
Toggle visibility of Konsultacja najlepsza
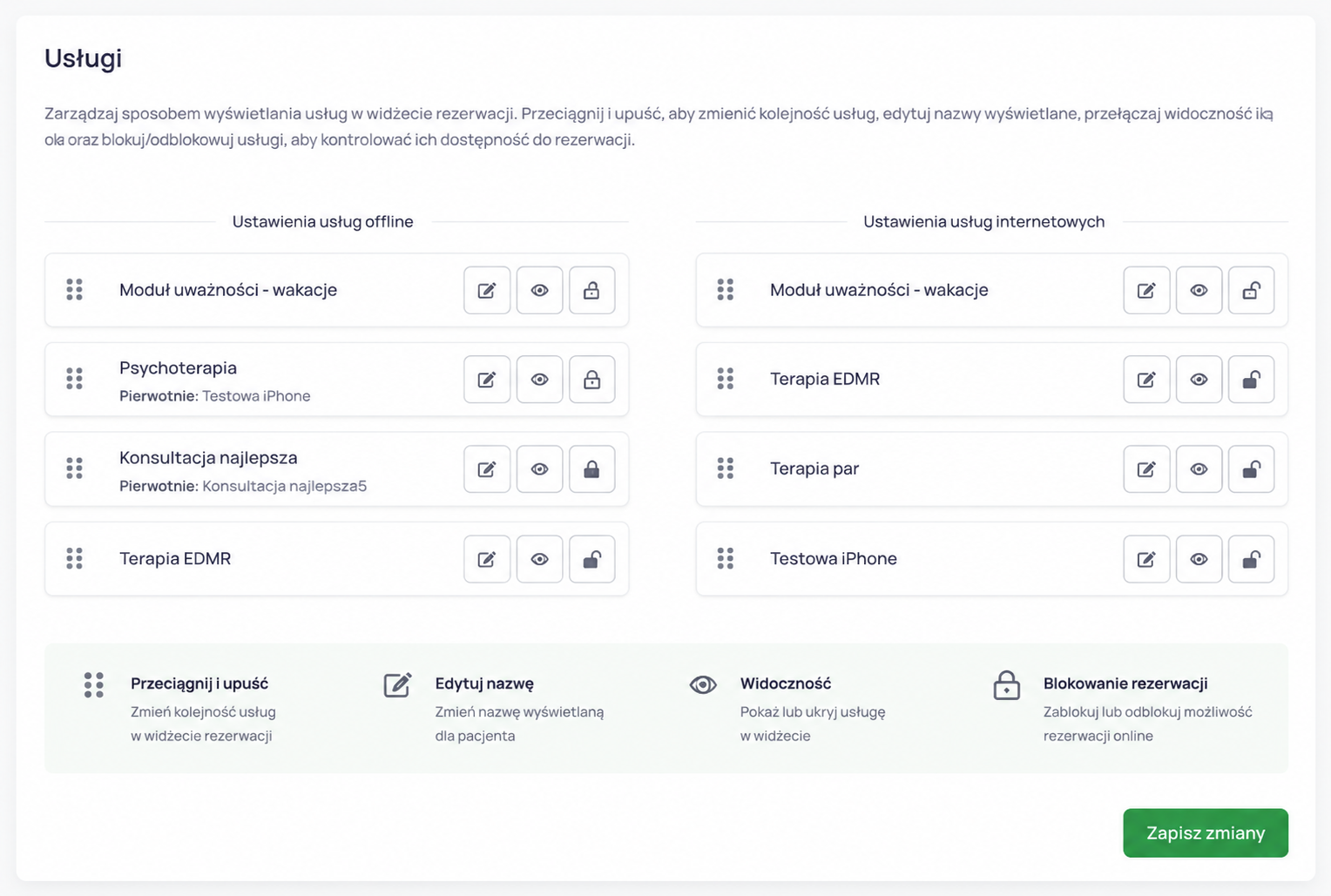[539, 469]
